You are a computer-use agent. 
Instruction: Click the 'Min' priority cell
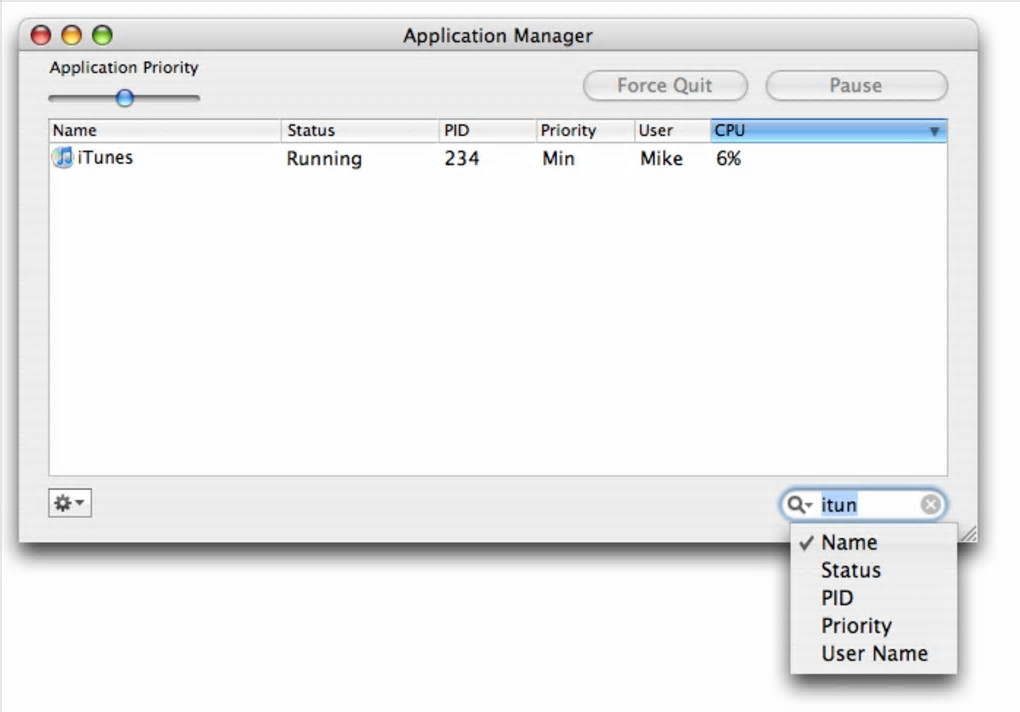(558, 159)
